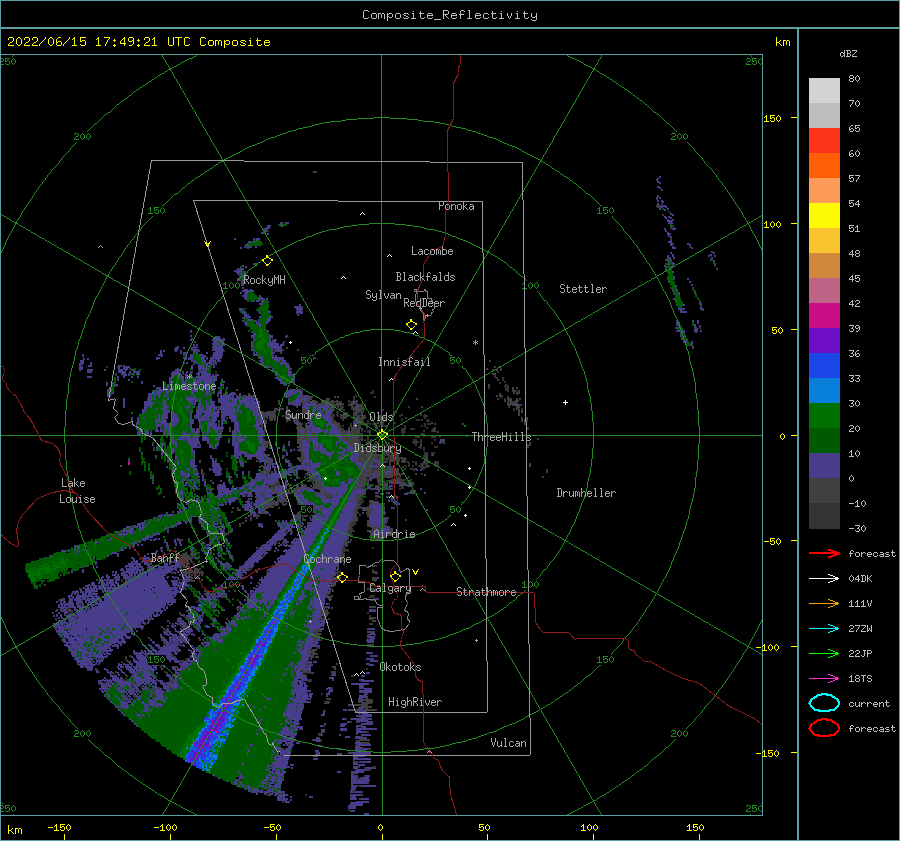Click the Strathmore label

point(486,592)
